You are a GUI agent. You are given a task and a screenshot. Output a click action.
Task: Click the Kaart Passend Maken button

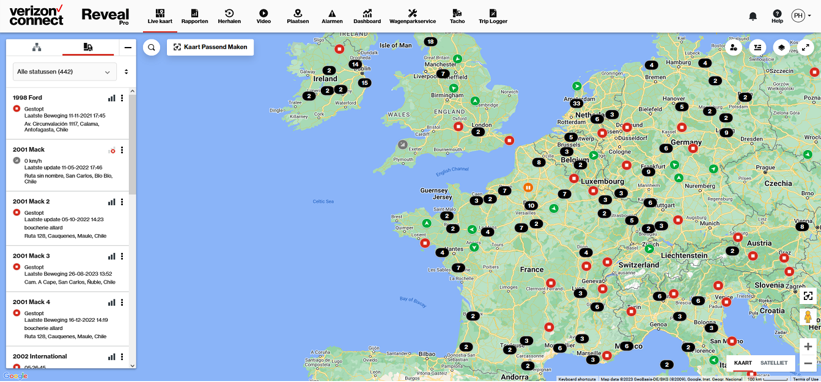pyautogui.click(x=210, y=47)
